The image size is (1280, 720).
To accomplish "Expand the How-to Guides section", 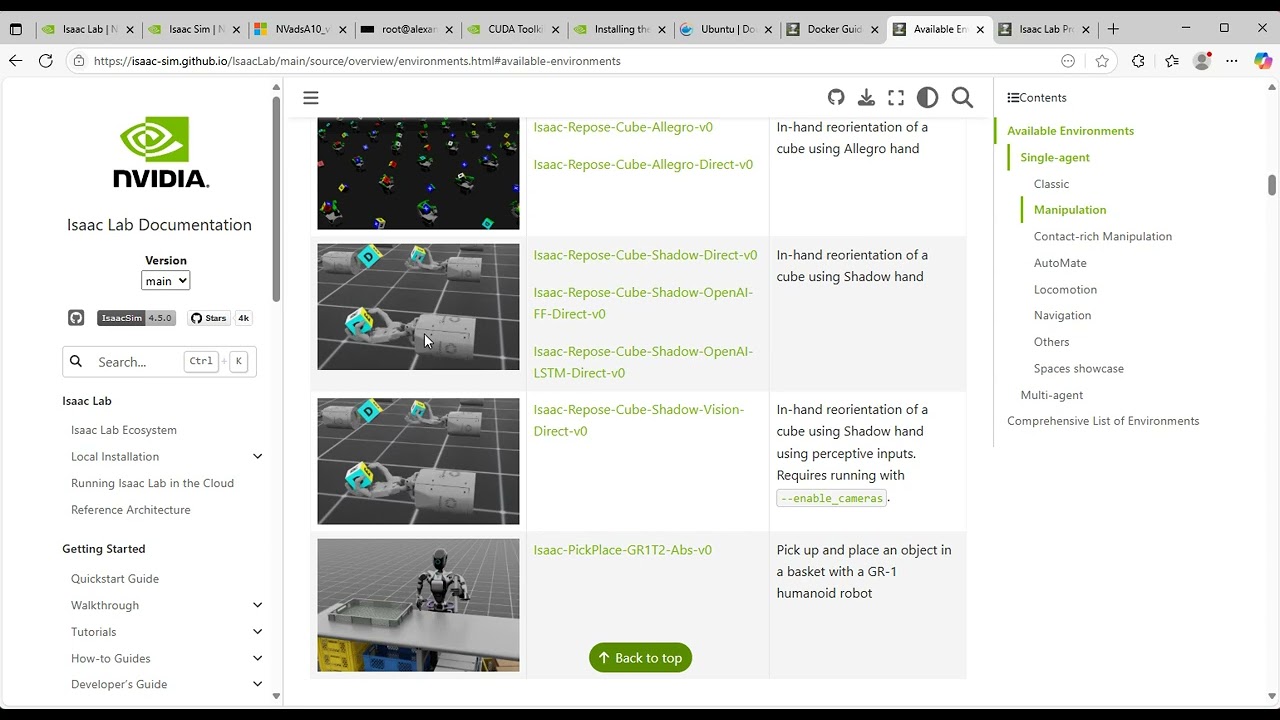I will [257, 658].
